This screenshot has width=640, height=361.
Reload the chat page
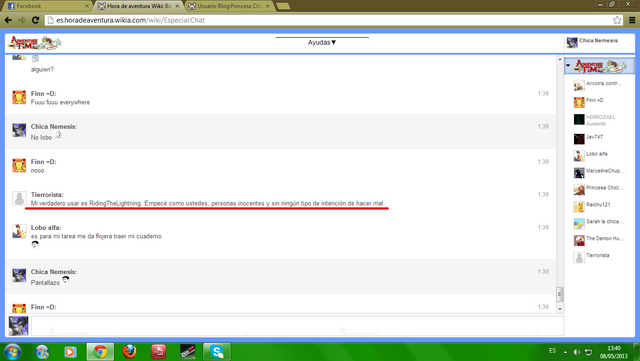click(36, 20)
